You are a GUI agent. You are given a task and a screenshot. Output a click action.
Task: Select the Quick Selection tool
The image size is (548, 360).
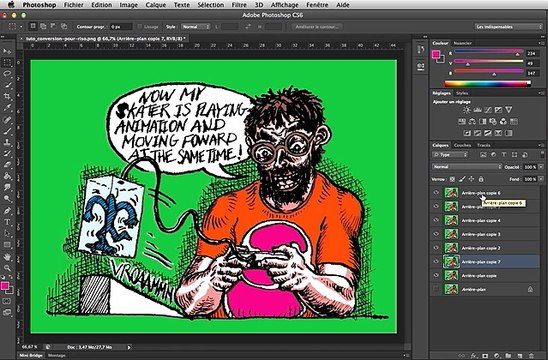(7, 85)
